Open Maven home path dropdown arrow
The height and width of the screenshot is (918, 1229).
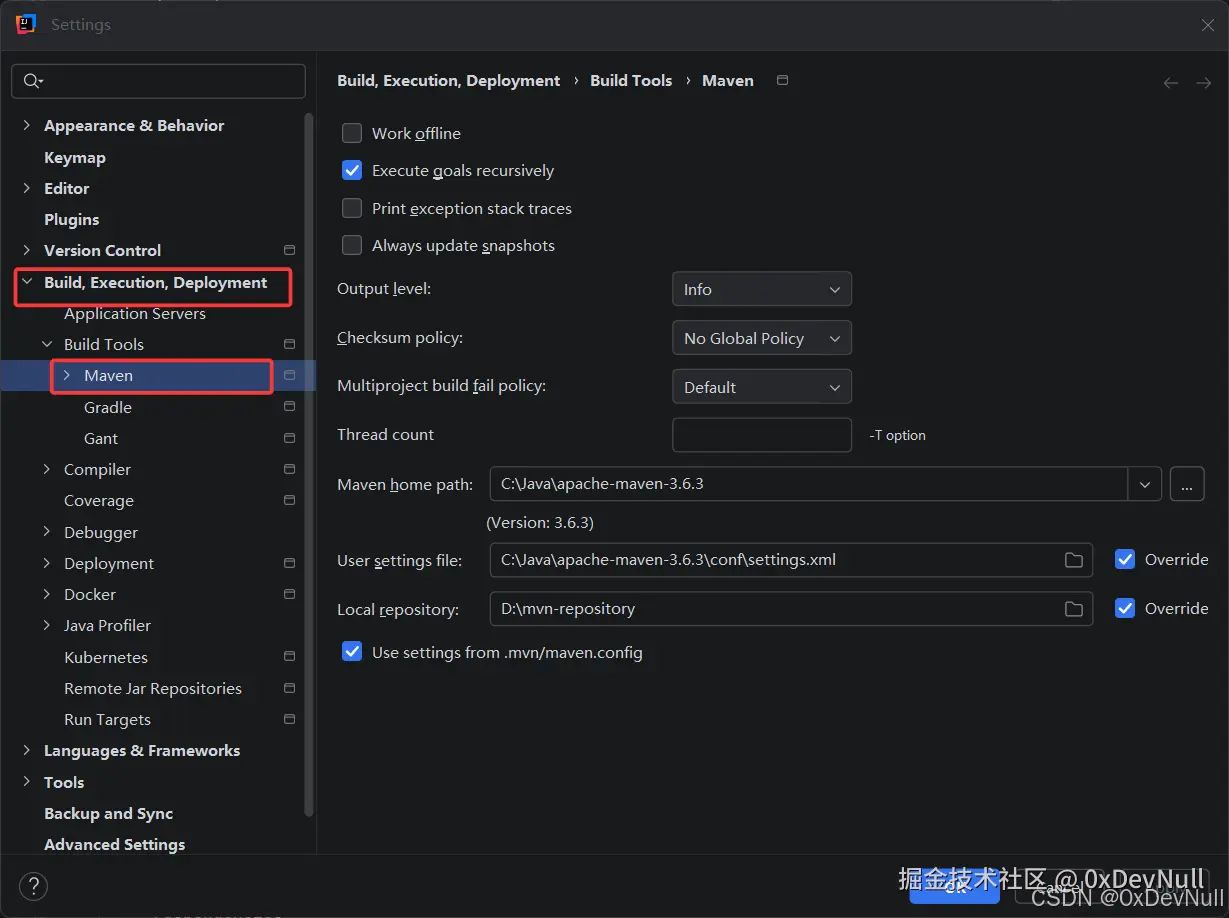coord(1145,485)
